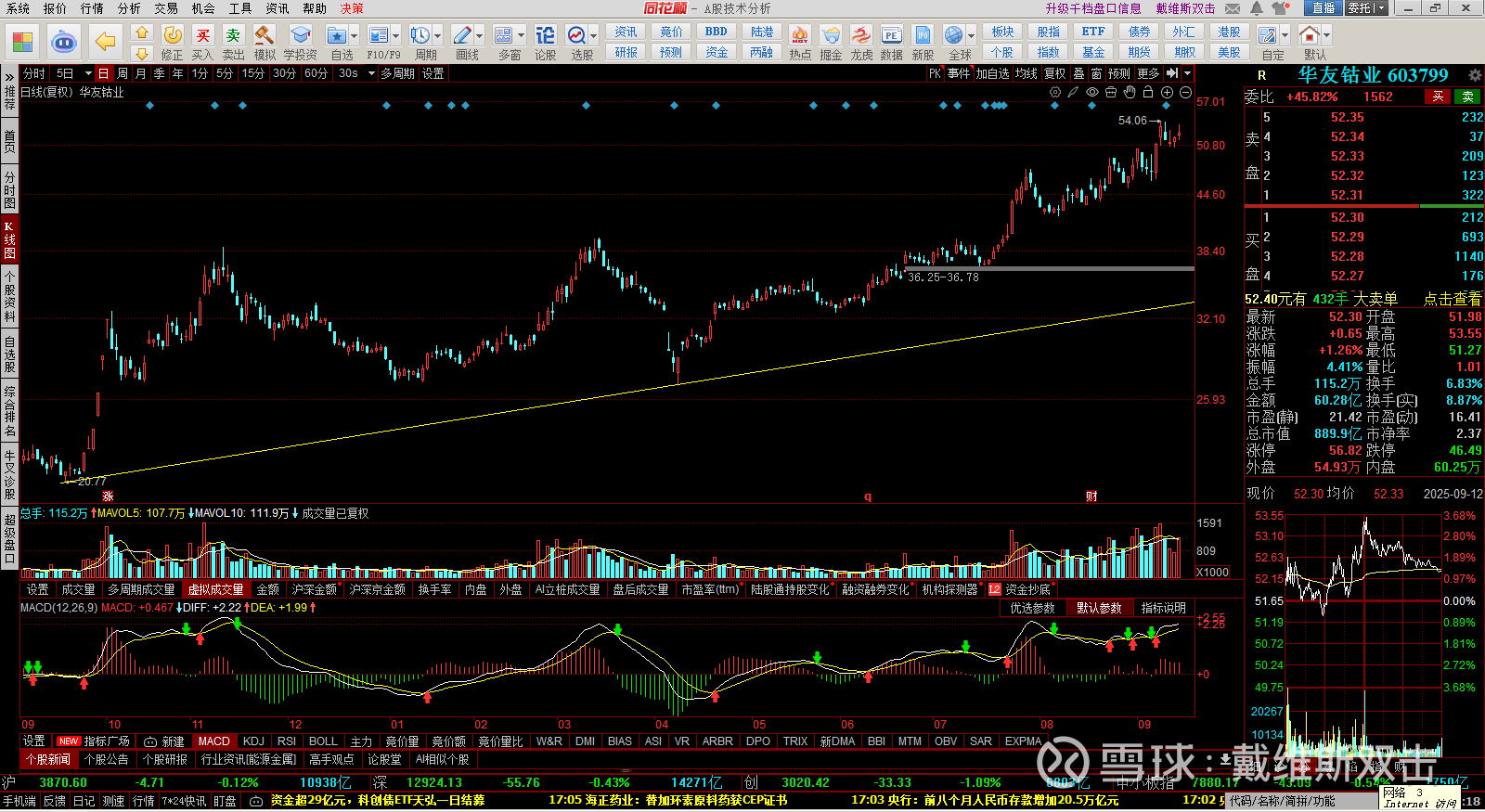Click red 买 button beside 委比

1438,97
